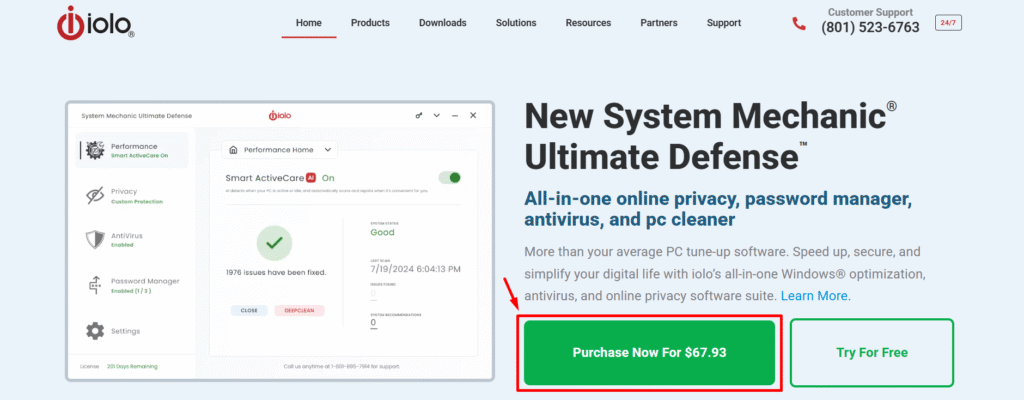Select the Privacy eye icon
1024x400 pixels.
[95, 195]
